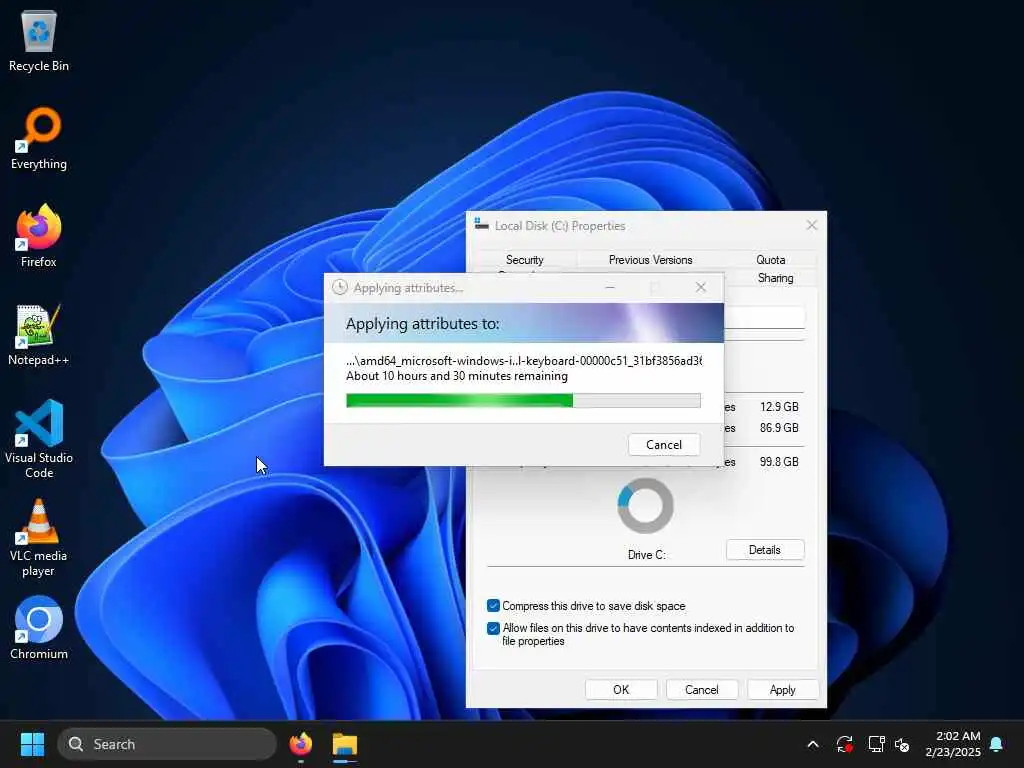Click the clock icon in Applying attributes title
Screen dimensions: 1024x768
tap(340, 287)
